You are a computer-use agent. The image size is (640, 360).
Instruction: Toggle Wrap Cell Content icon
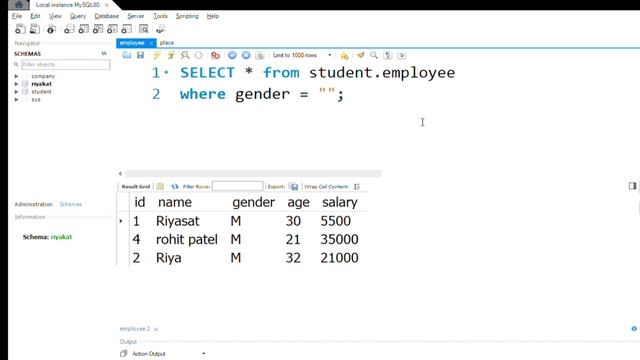[357, 187]
